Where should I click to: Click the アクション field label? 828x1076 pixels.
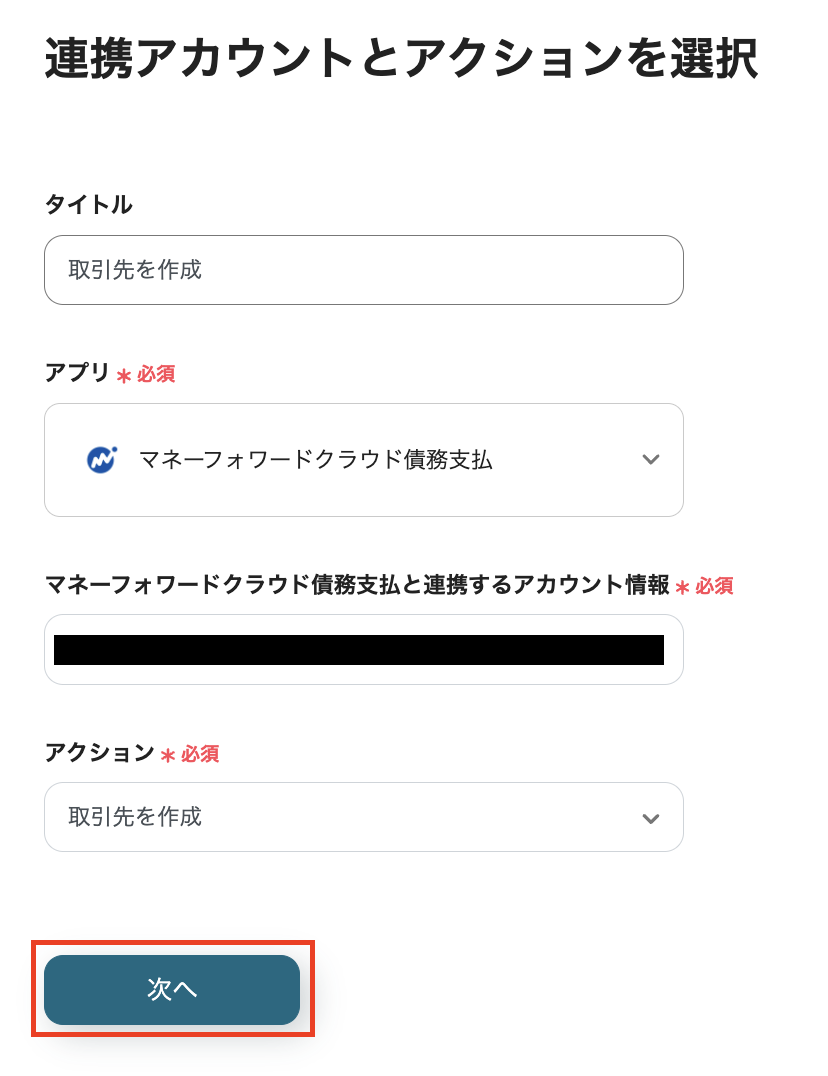tap(99, 753)
